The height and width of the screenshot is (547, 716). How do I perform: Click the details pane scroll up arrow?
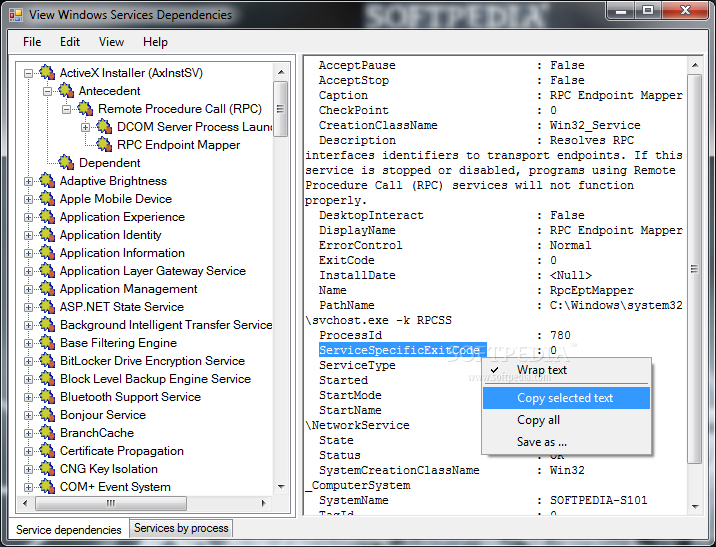(x=695, y=65)
